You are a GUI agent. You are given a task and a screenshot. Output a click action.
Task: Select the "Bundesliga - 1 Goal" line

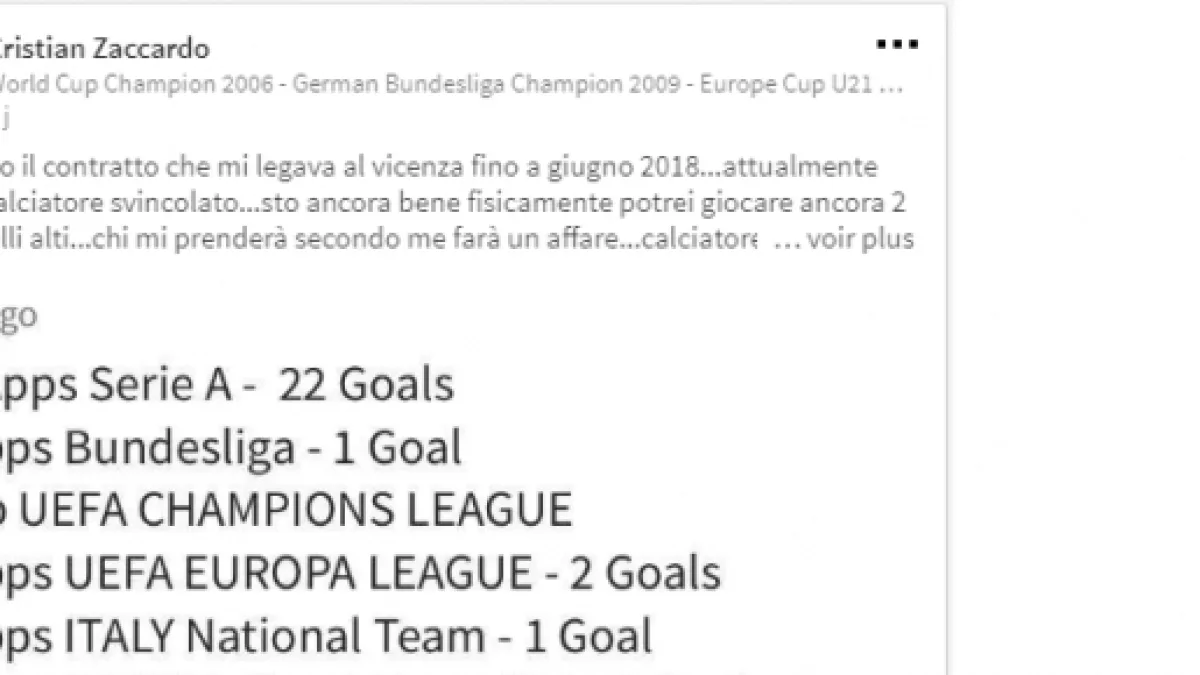click(230, 448)
